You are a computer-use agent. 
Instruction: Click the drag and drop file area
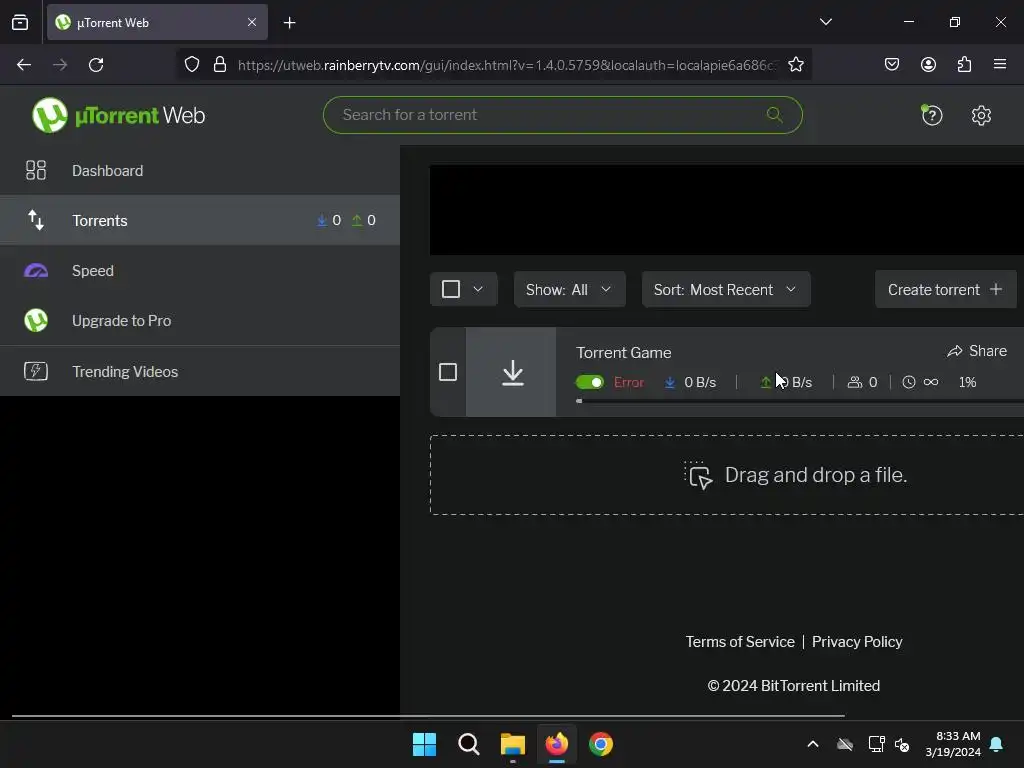(x=727, y=475)
